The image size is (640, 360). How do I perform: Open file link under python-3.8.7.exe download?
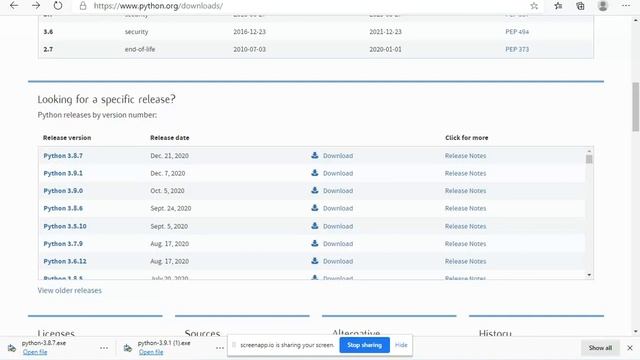point(35,352)
